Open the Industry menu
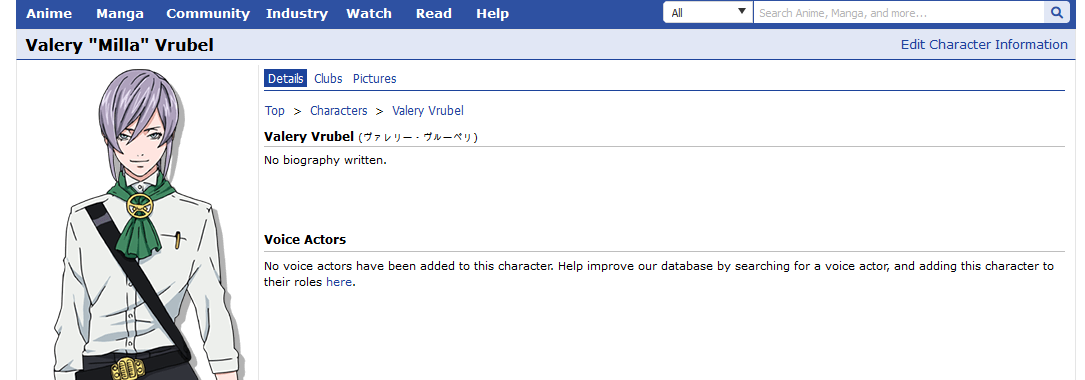The height and width of the screenshot is (380, 1085). (298, 13)
